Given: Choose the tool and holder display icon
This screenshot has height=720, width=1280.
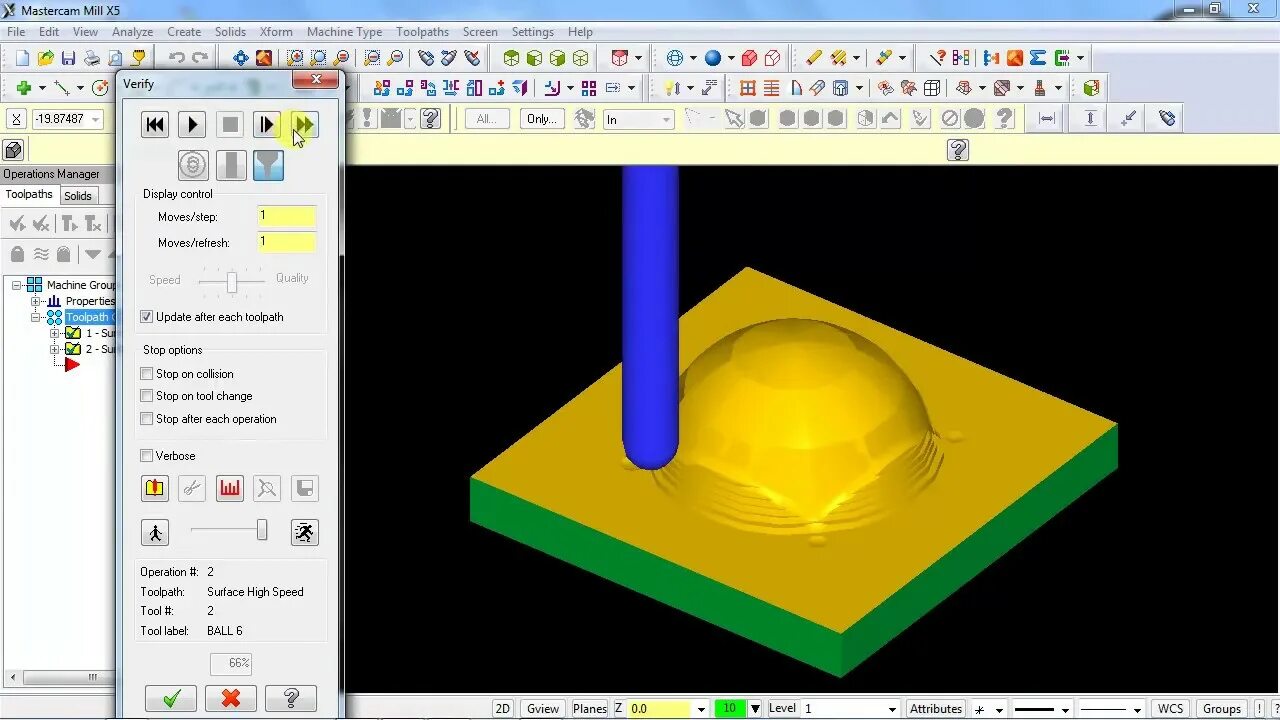Looking at the screenshot, I should point(268,165).
